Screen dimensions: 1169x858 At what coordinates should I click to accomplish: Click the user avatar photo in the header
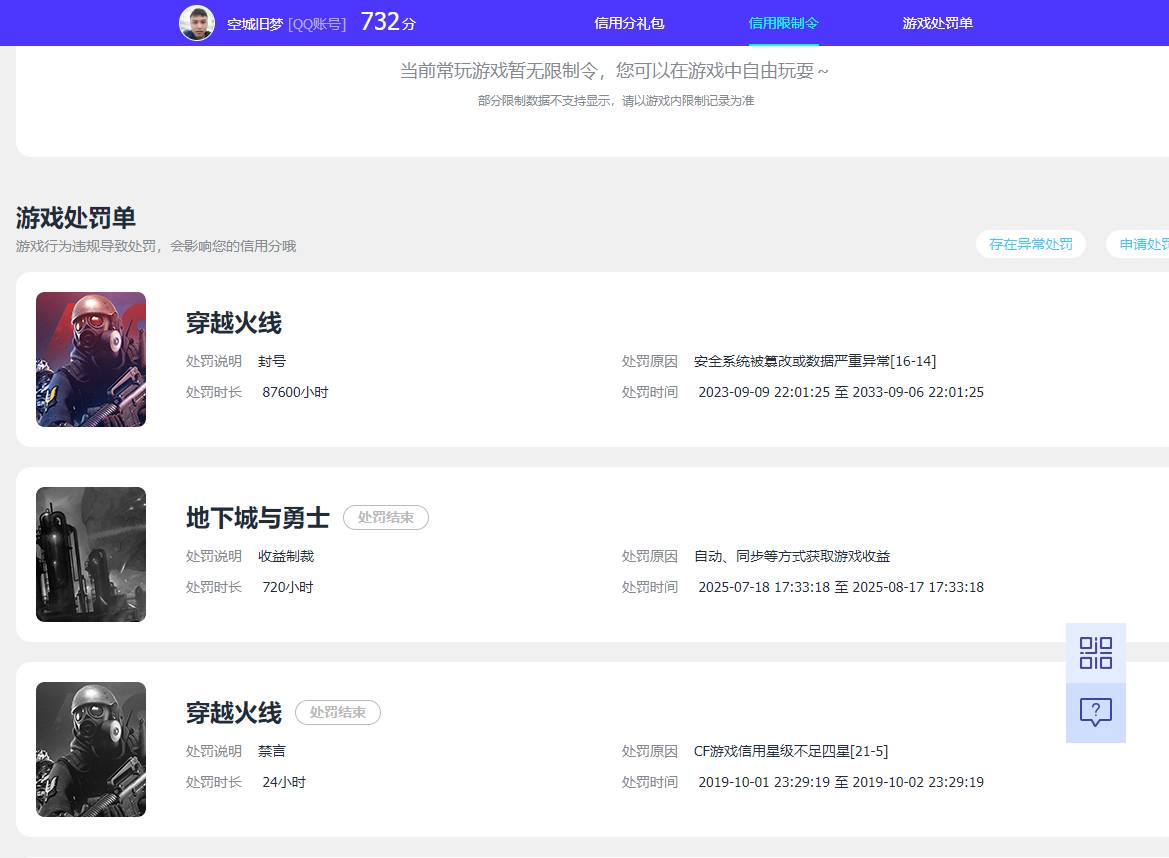[x=197, y=22]
